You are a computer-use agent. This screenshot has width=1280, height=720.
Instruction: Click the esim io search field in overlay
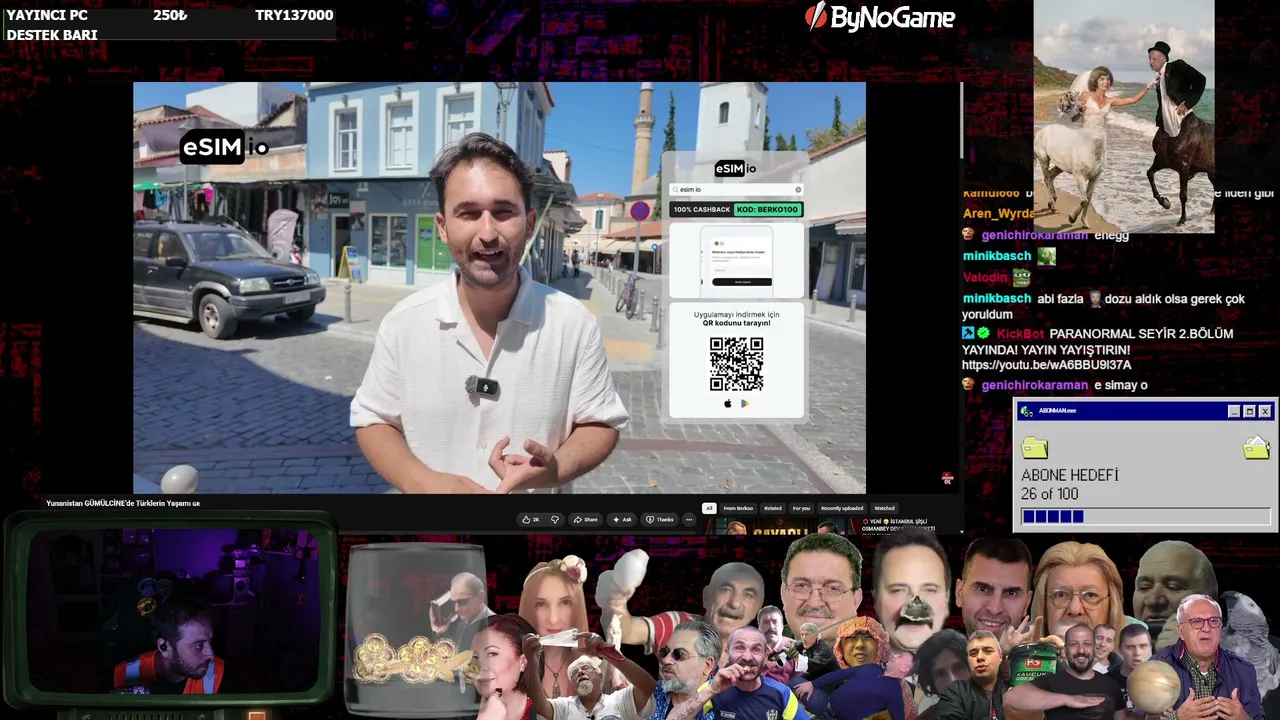[x=736, y=189]
